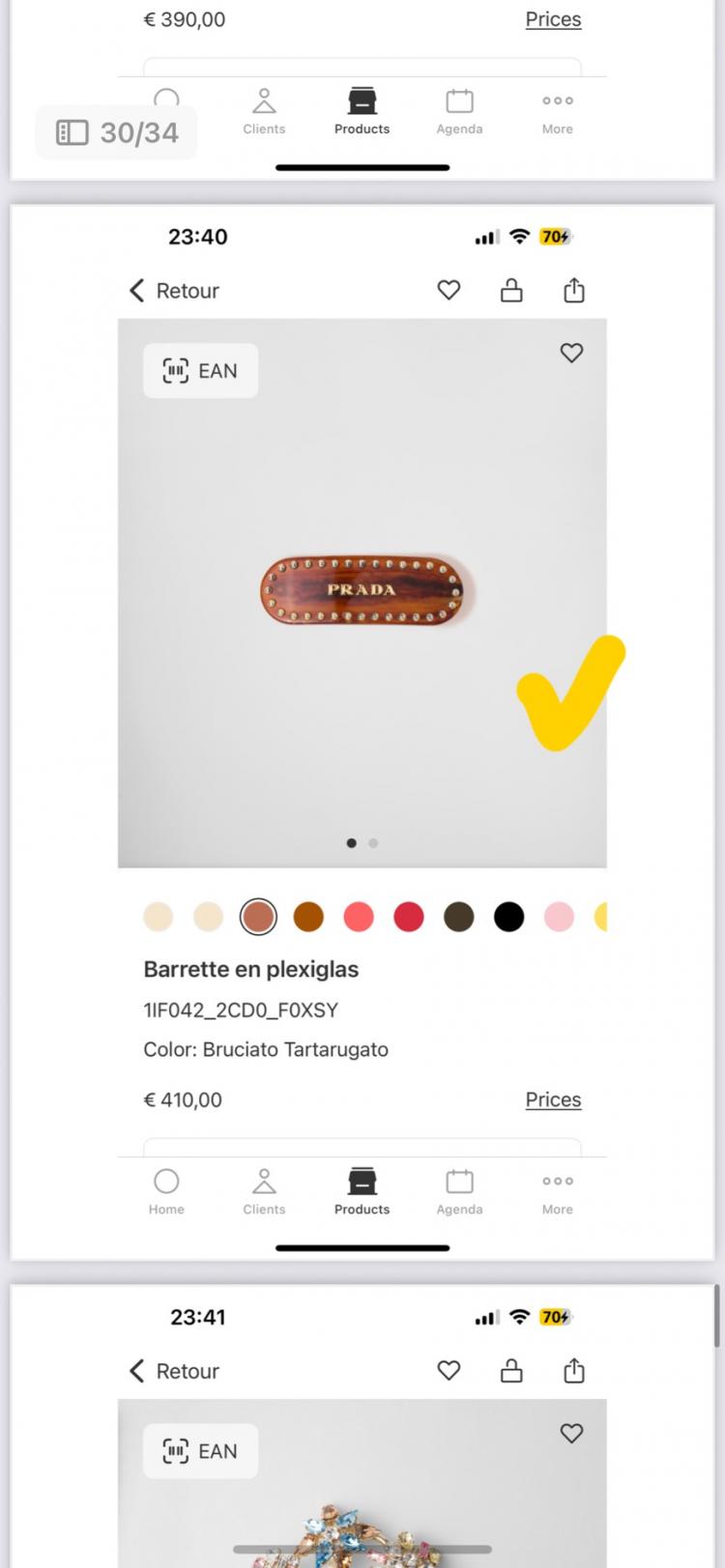The height and width of the screenshot is (1568, 725).
Task: Switch to Home tab below barrette details
Action: 166,1190
